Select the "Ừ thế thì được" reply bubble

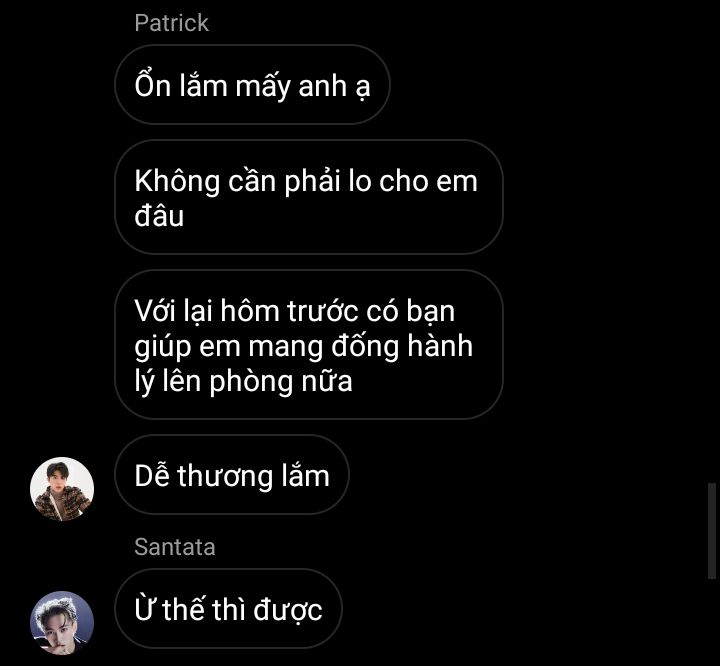(x=228, y=609)
